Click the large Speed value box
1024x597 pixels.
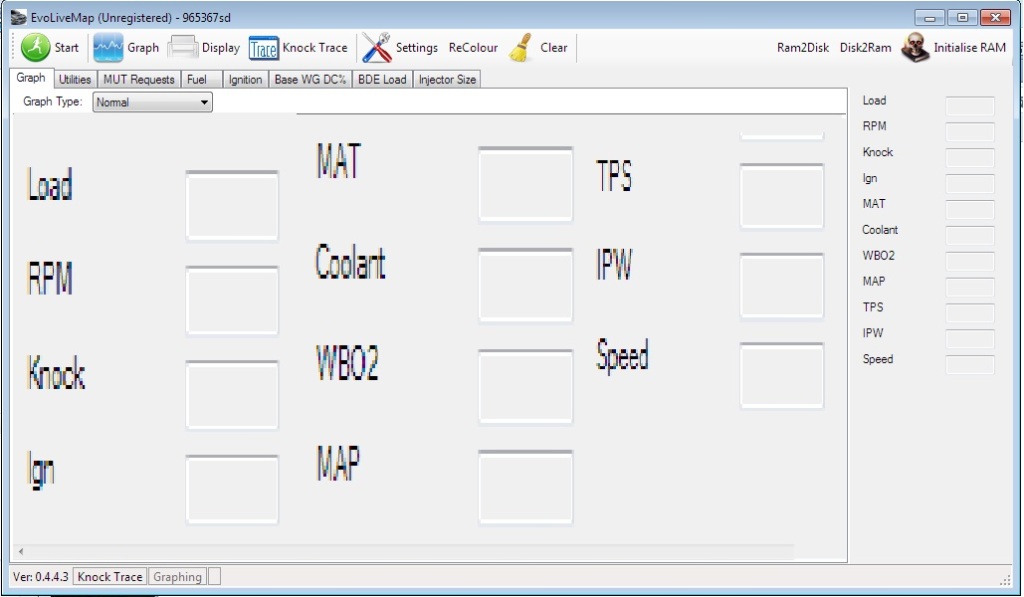782,376
